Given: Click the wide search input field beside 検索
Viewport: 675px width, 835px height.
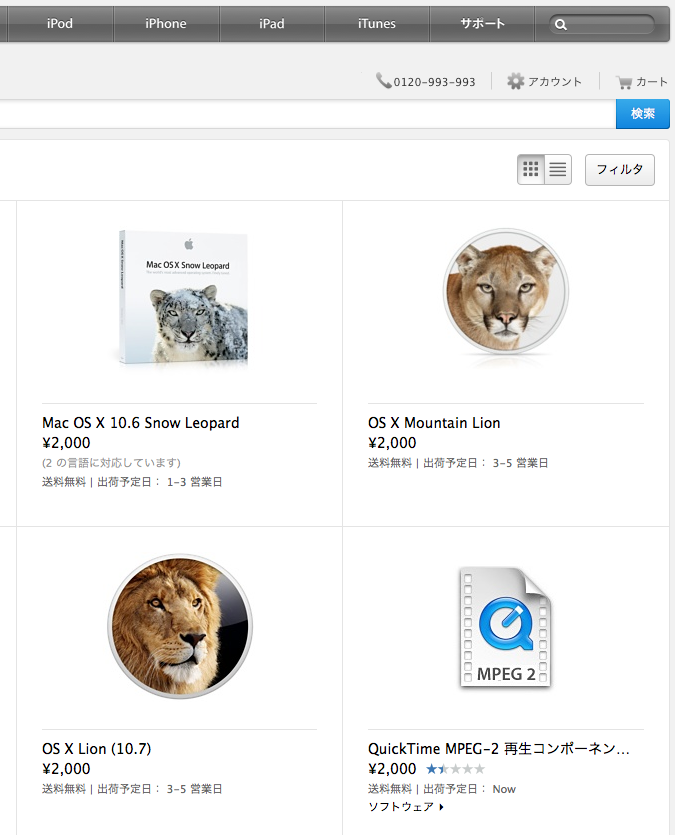Looking at the screenshot, I should pyautogui.click(x=308, y=113).
